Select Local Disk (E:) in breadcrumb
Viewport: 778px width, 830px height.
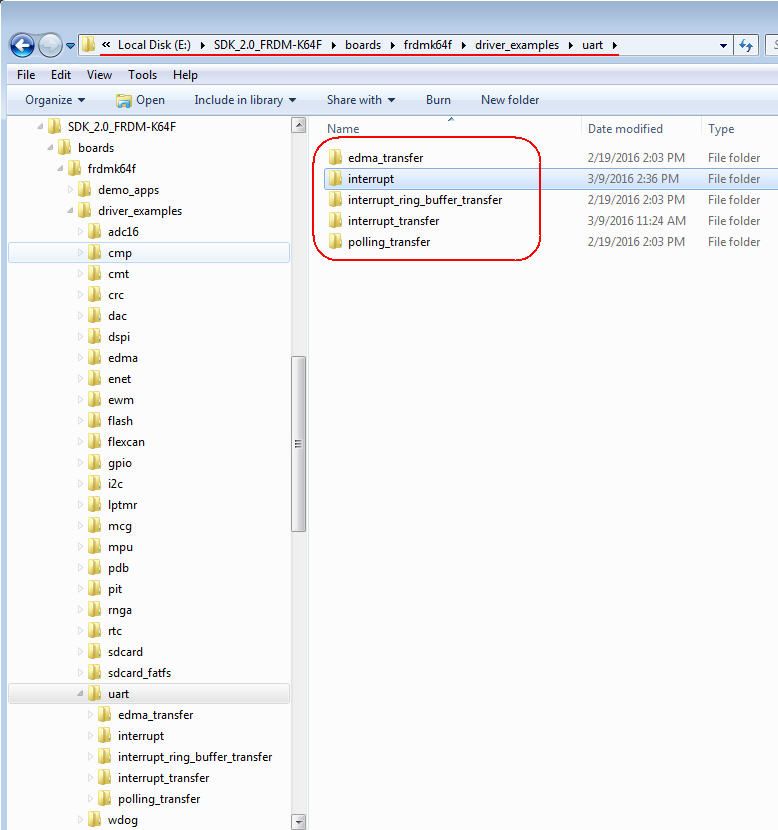(x=154, y=45)
